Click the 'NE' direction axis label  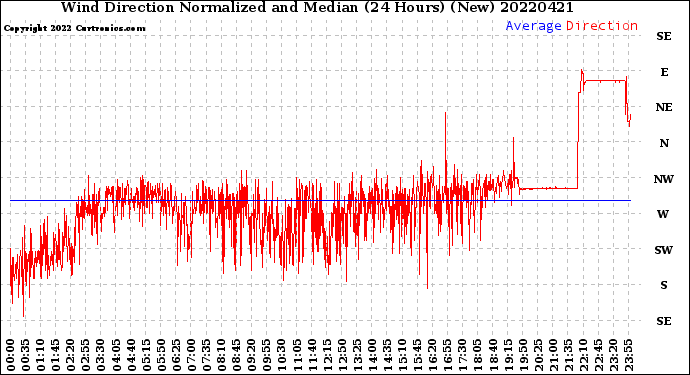tap(664, 107)
